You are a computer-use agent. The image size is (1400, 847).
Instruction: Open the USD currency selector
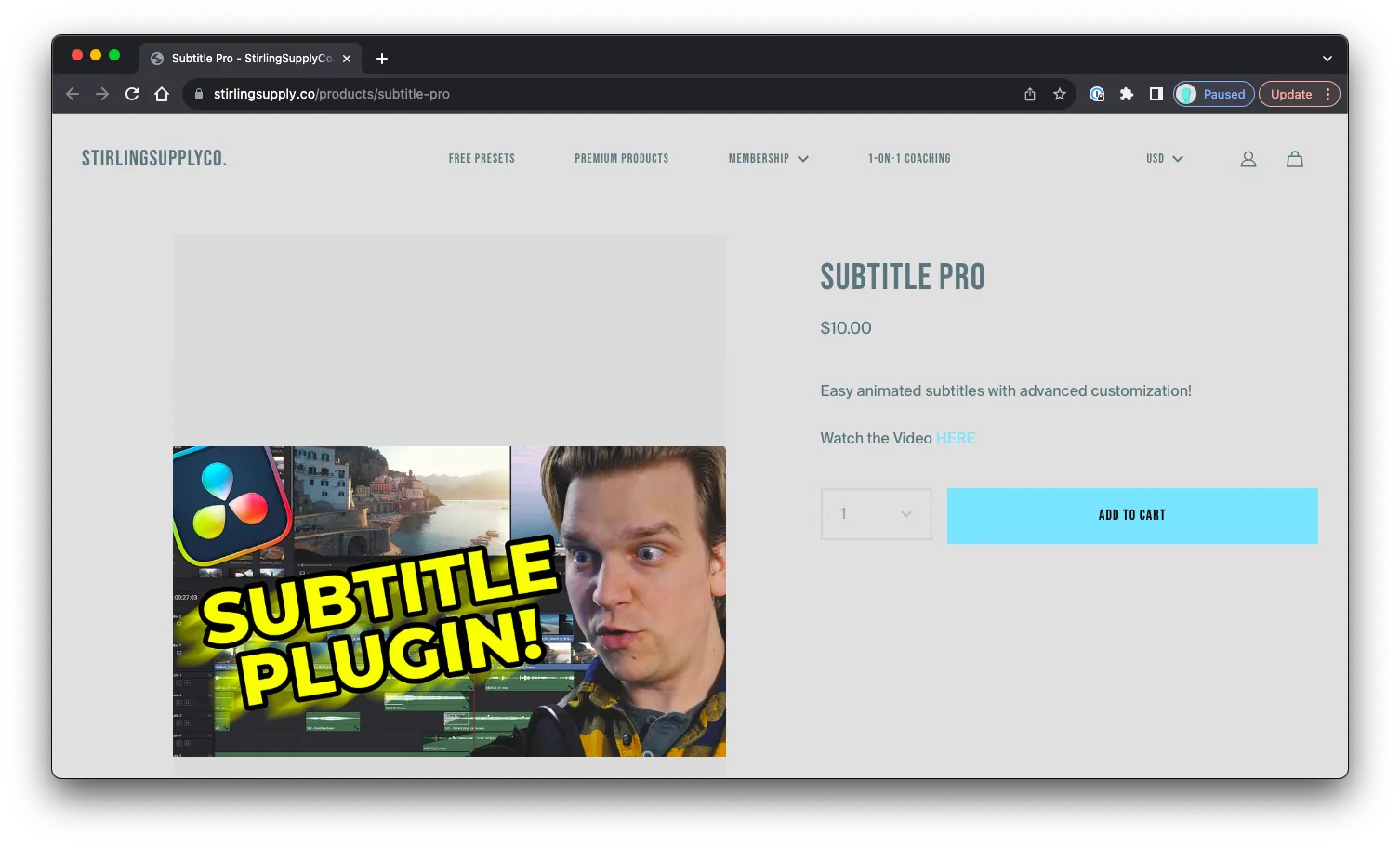(x=1165, y=159)
